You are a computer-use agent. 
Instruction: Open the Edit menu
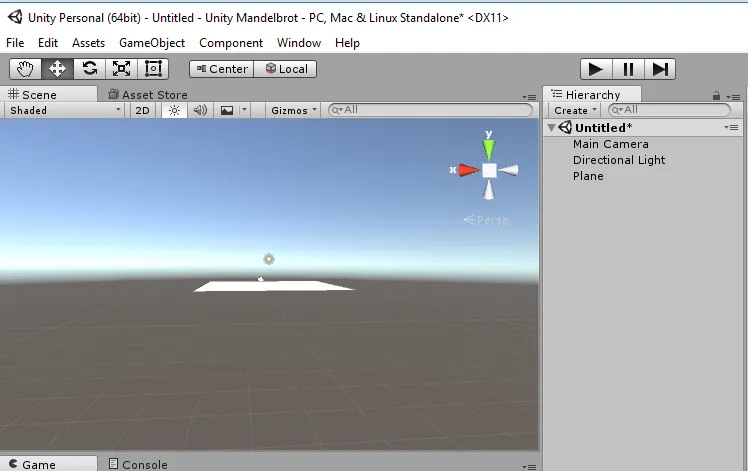[x=48, y=43]
